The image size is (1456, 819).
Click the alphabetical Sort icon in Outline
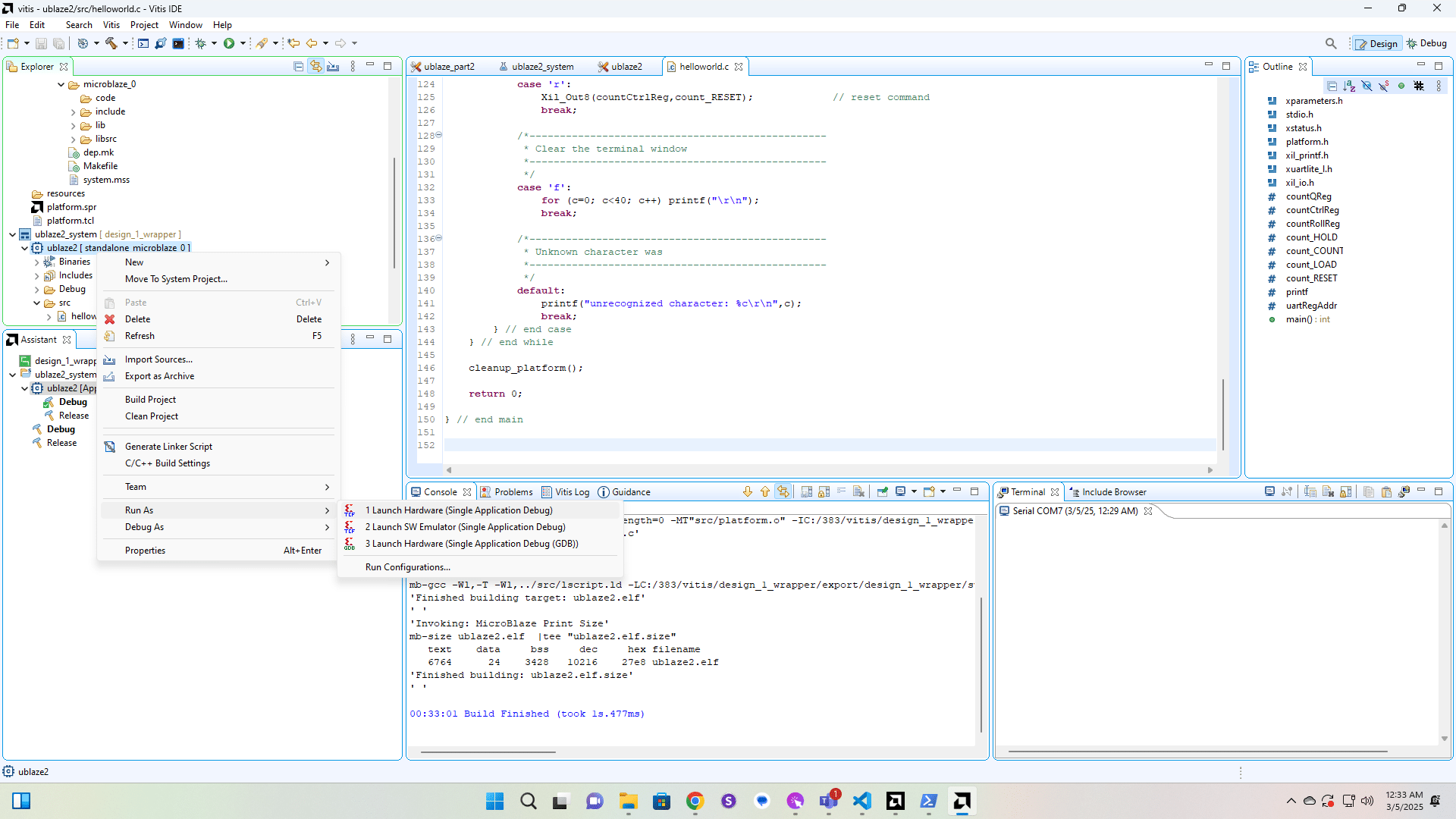(1349, 86)
